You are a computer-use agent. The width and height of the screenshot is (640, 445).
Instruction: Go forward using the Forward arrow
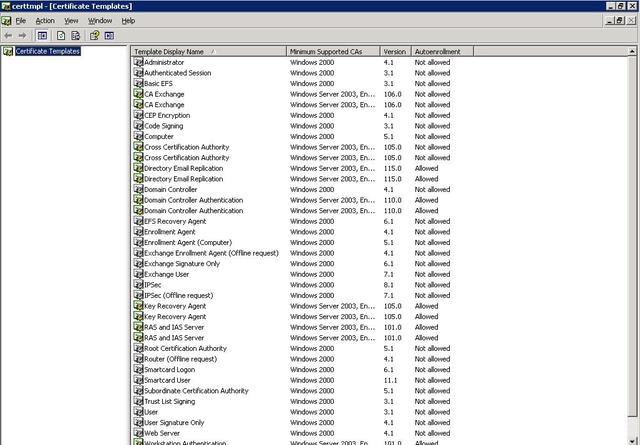click(x=22, y=36)
